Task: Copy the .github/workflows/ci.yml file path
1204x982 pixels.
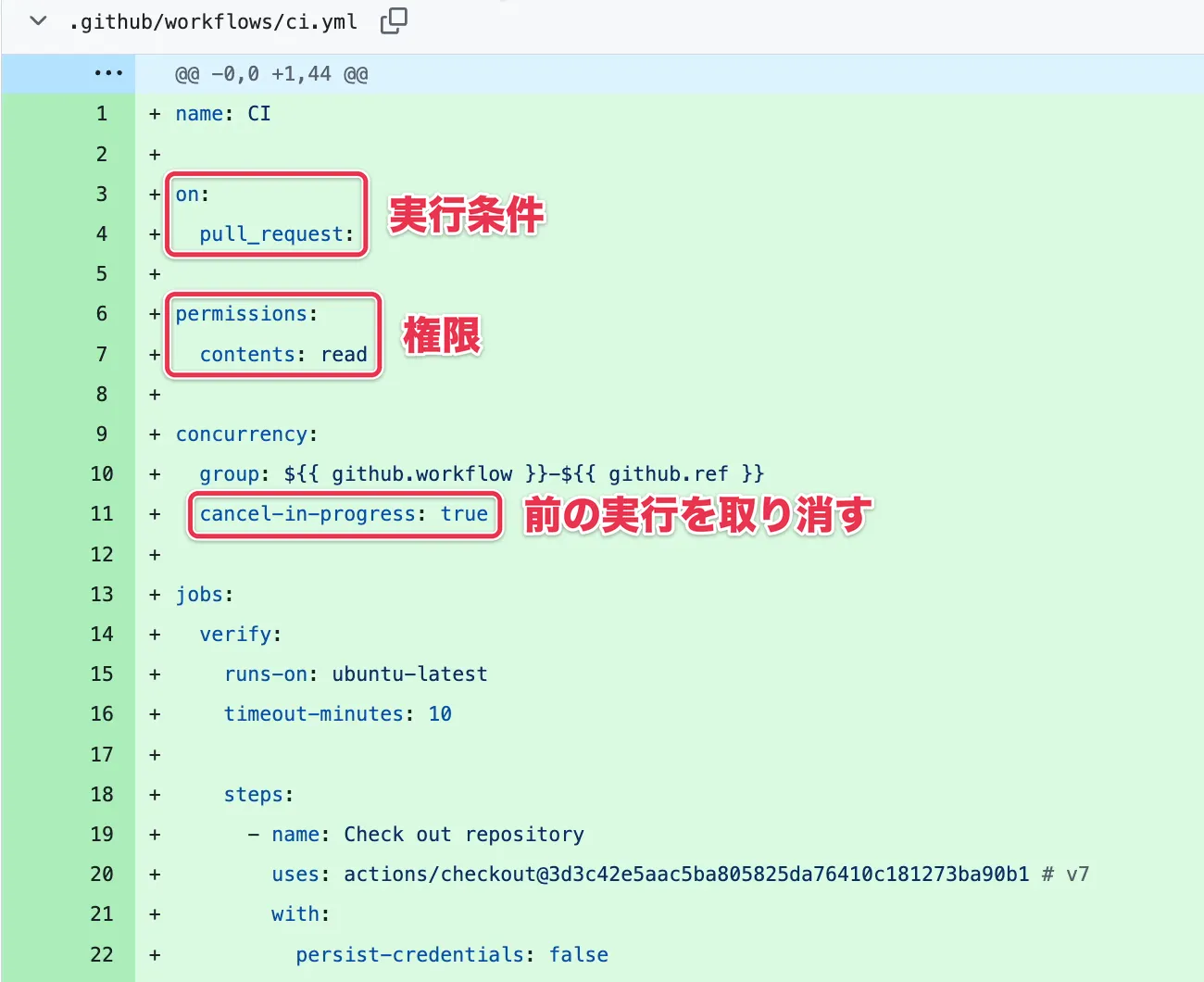Action: tap(394, 20)
